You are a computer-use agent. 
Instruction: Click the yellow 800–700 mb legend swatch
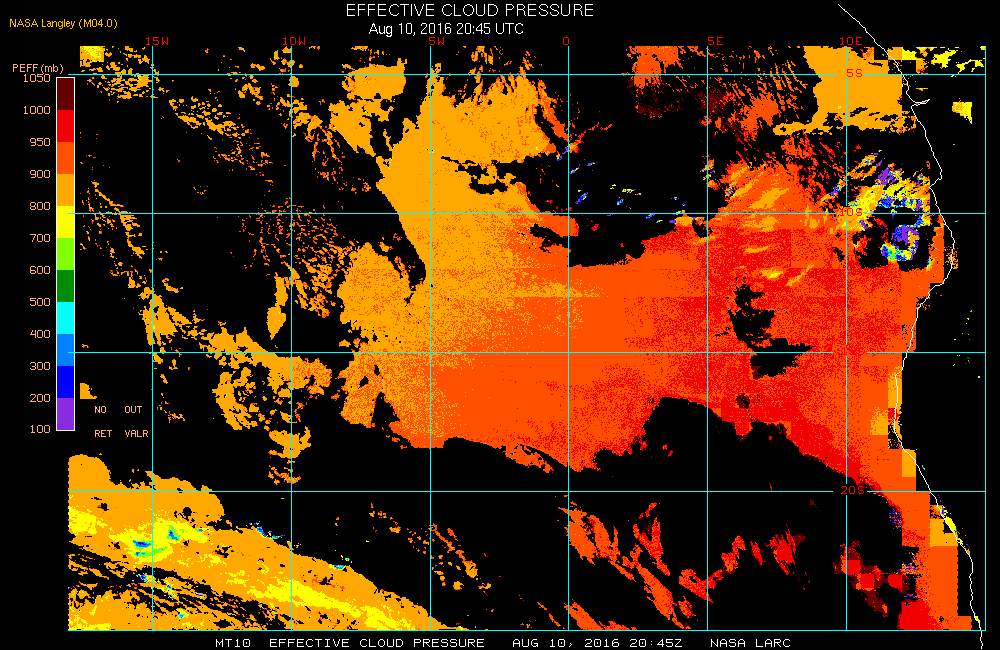pyautogui.click(x=66, y=222)
